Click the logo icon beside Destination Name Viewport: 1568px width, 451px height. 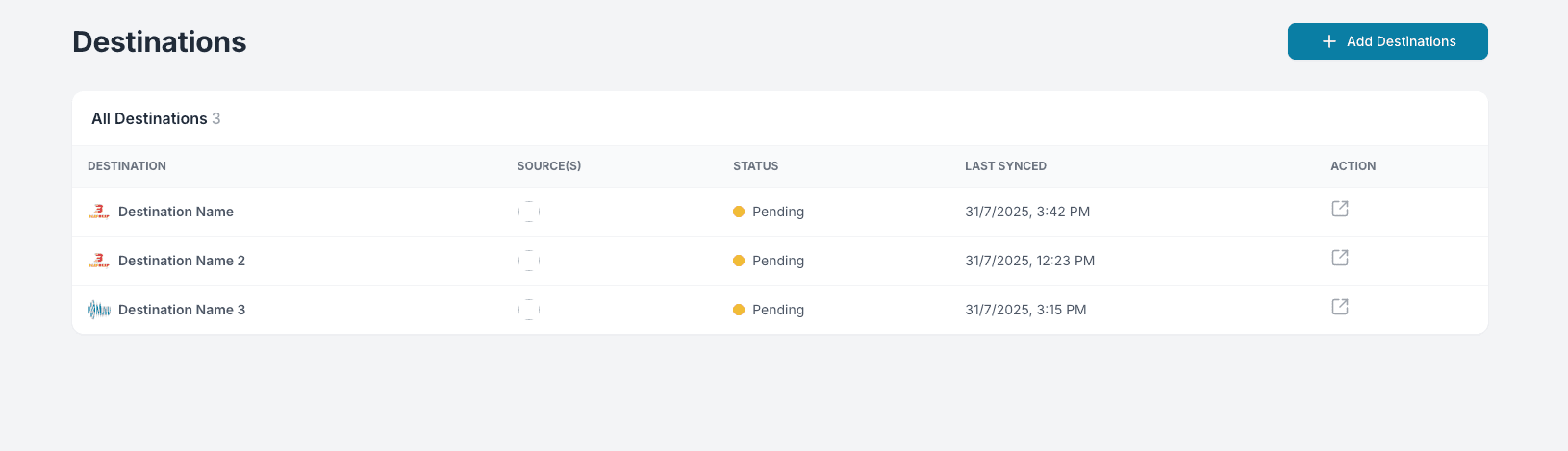click(99, 212)
